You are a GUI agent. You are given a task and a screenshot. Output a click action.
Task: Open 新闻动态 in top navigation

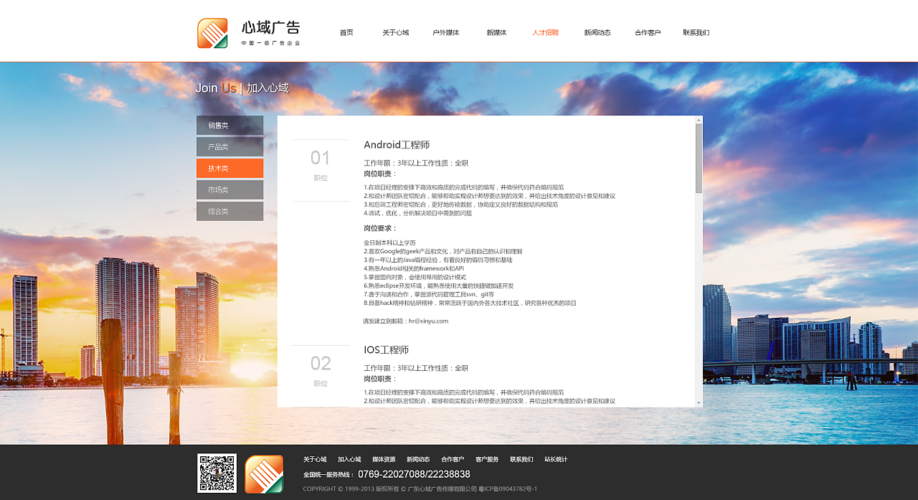point(597,33)
